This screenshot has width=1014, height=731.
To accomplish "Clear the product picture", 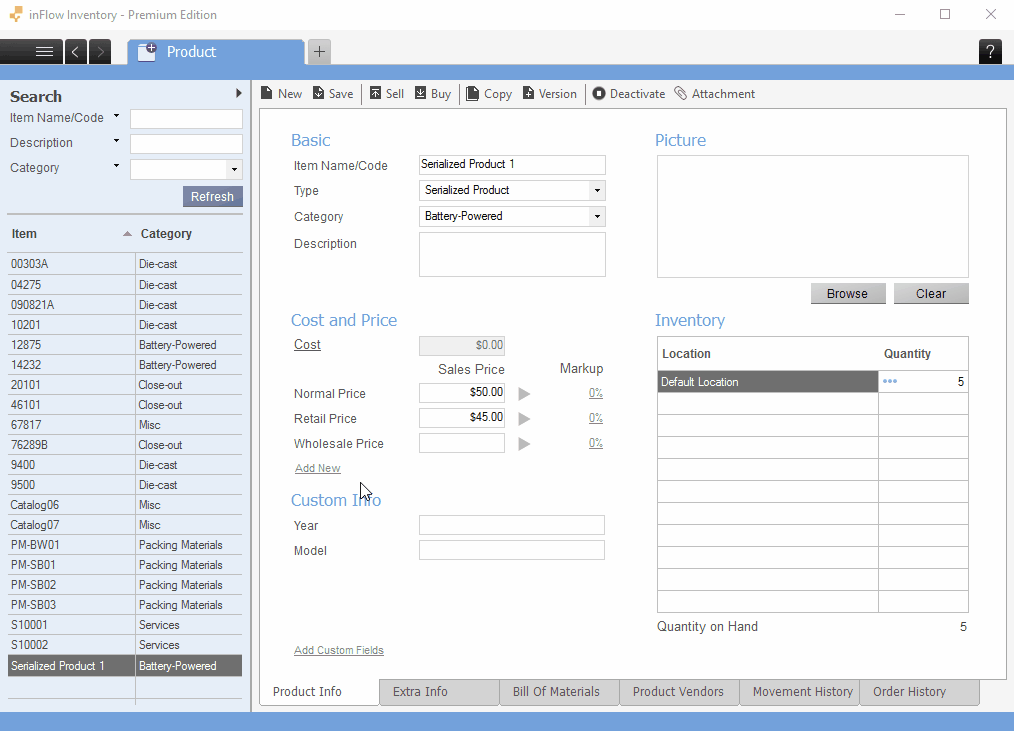I will pos(931,294).
